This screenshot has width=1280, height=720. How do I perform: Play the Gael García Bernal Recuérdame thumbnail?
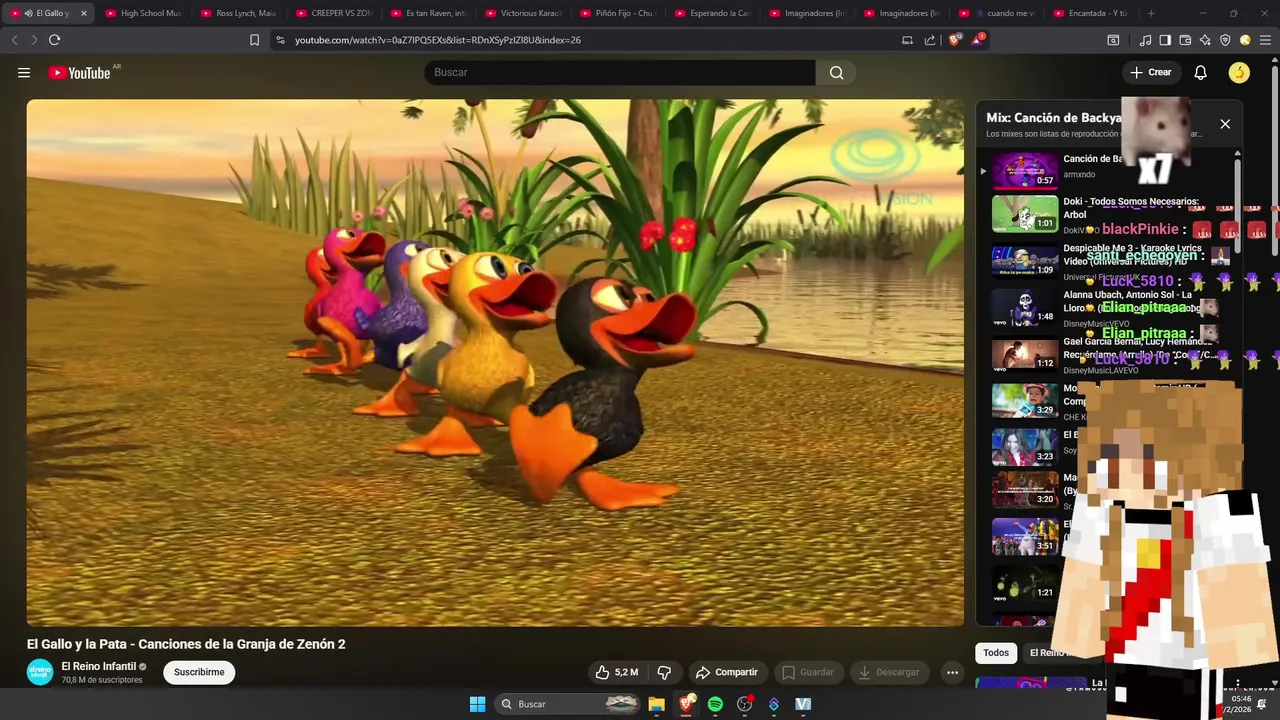pos(1024,354)
